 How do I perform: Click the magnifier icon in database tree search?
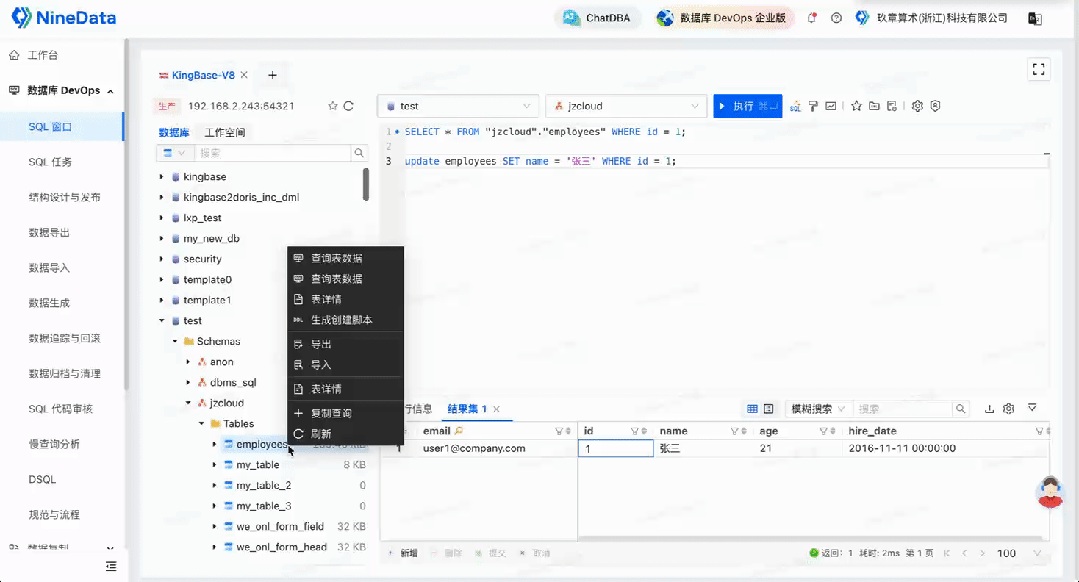tap(359, 153)
